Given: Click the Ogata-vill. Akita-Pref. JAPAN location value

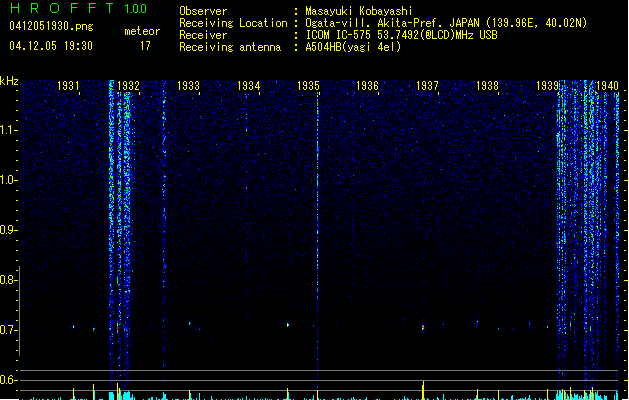Looking at the screenshot, I should (x=446, y=23).
